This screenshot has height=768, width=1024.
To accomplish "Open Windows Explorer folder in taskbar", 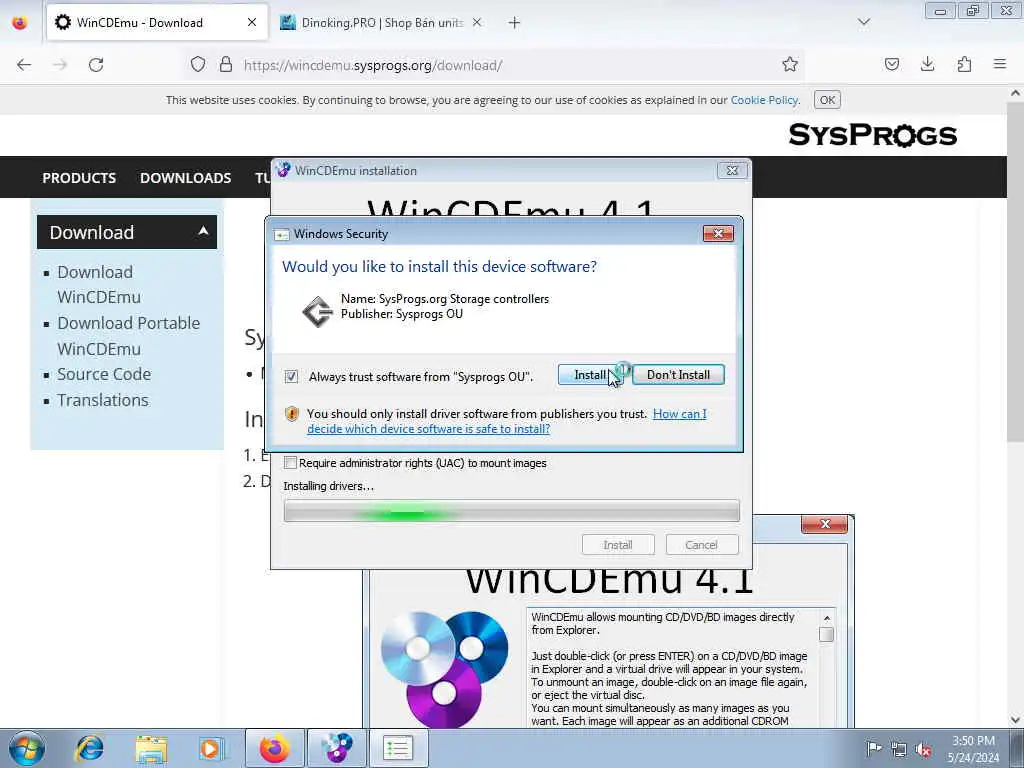I will tap(152, 749).
